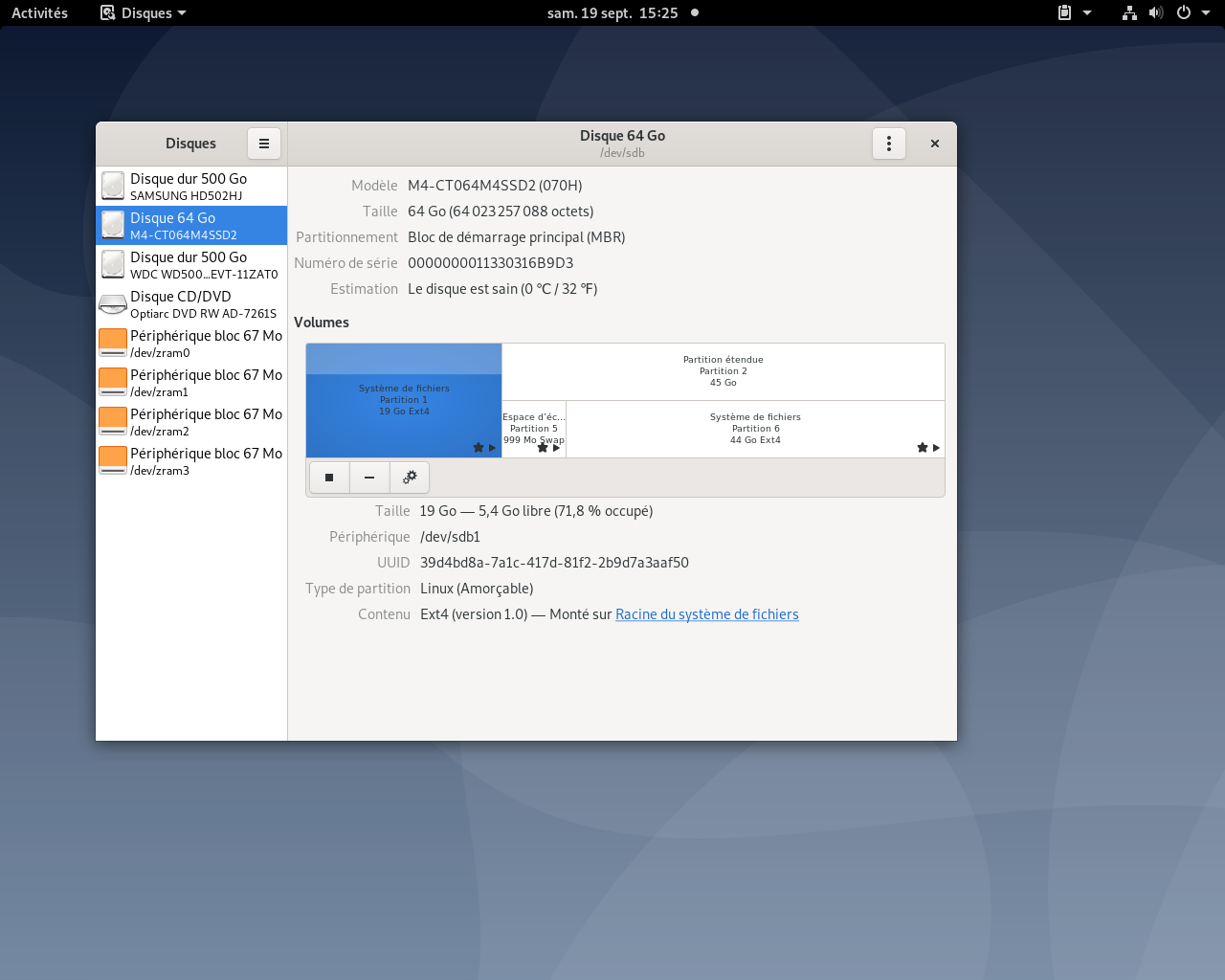Open the hamburger application menu in Disques sidebar

click(x=264, y=144)
